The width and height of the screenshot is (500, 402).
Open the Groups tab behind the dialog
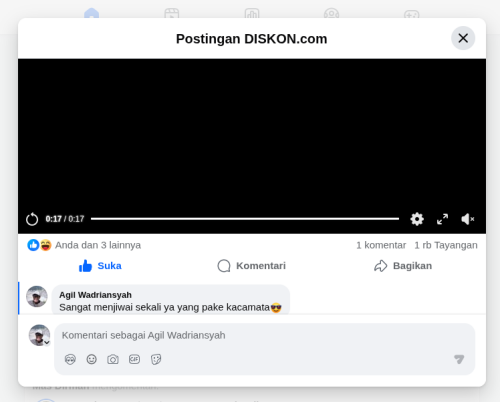pyautogui.click(x=331, y=13)
